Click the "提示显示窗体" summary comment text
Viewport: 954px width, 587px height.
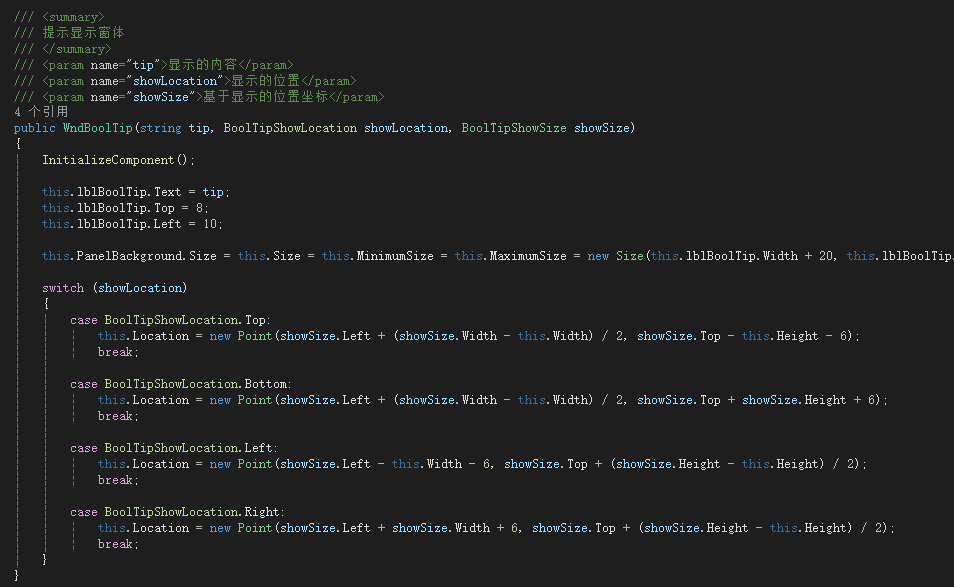click(x=83, y=32)
